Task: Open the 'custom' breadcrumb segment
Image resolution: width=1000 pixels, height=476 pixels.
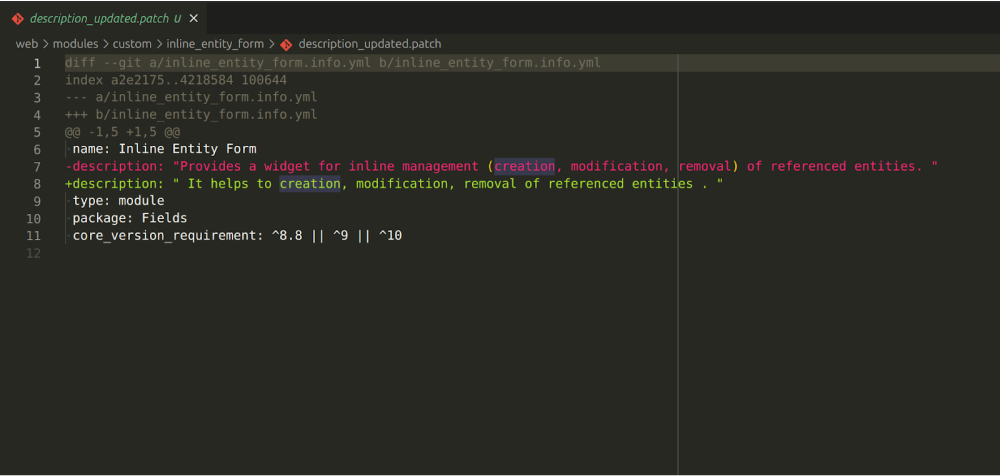Action: point(132,44)
